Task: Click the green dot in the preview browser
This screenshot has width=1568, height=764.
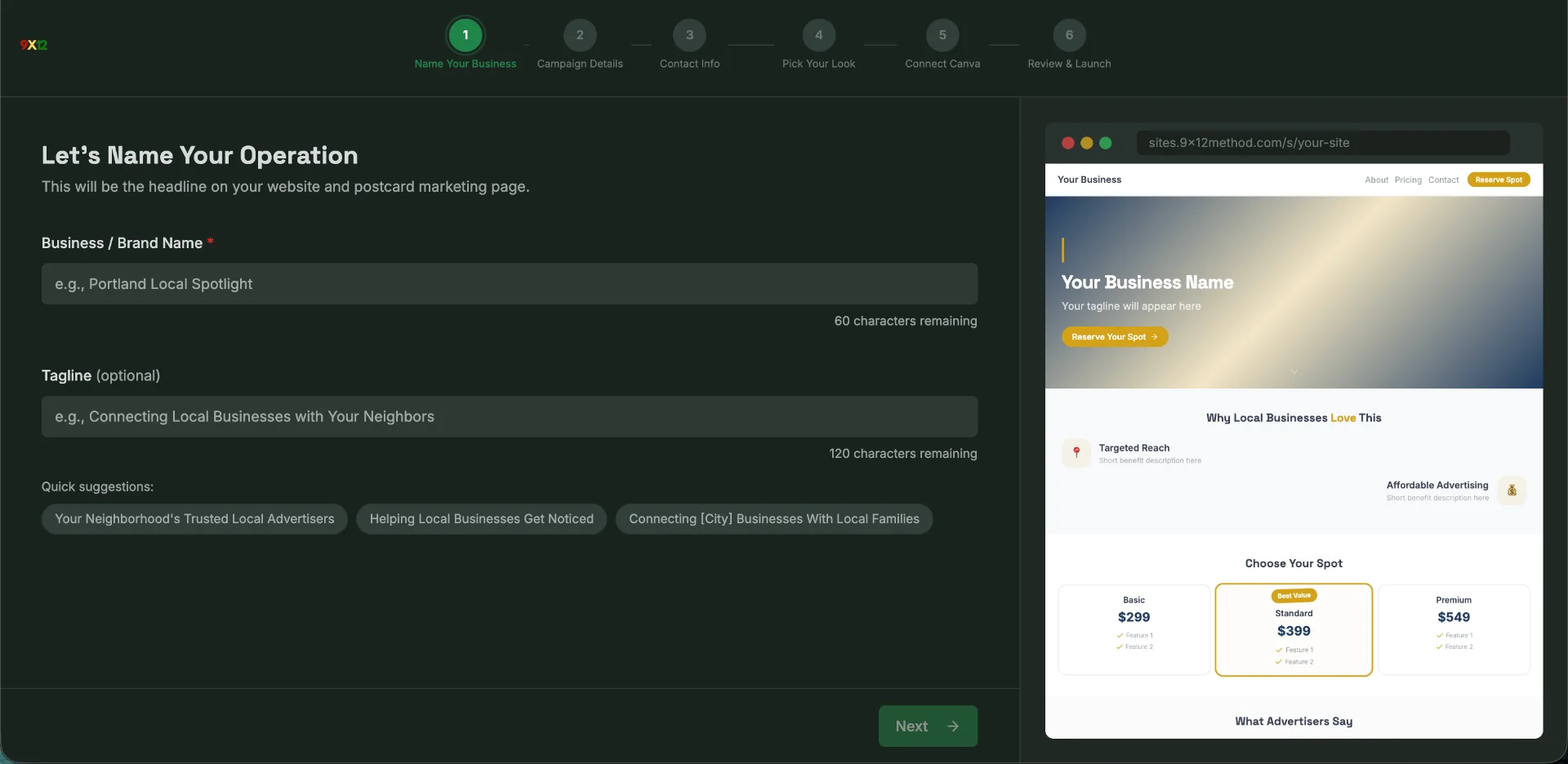Action: click(x=1106, y=142)
